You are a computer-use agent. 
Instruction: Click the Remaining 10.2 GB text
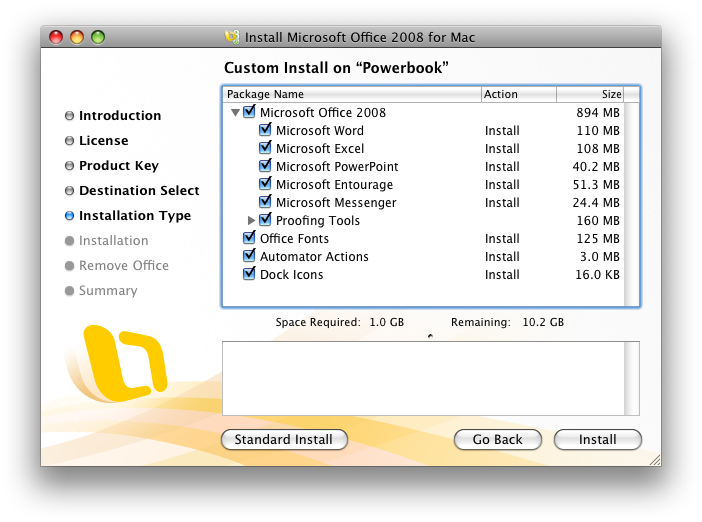tap(507, 322)
